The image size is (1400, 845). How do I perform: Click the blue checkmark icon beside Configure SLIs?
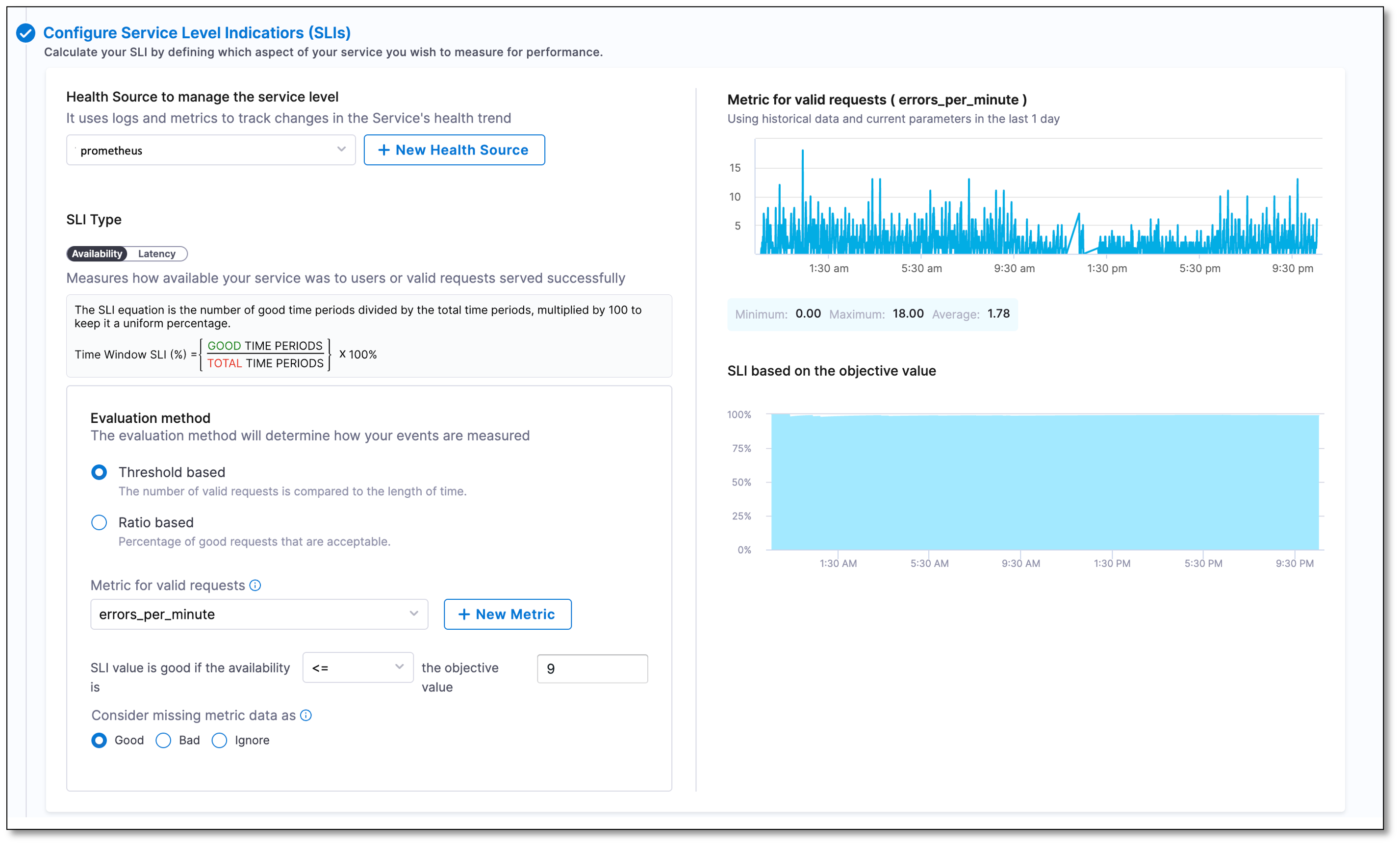click(x=25, y=33)
